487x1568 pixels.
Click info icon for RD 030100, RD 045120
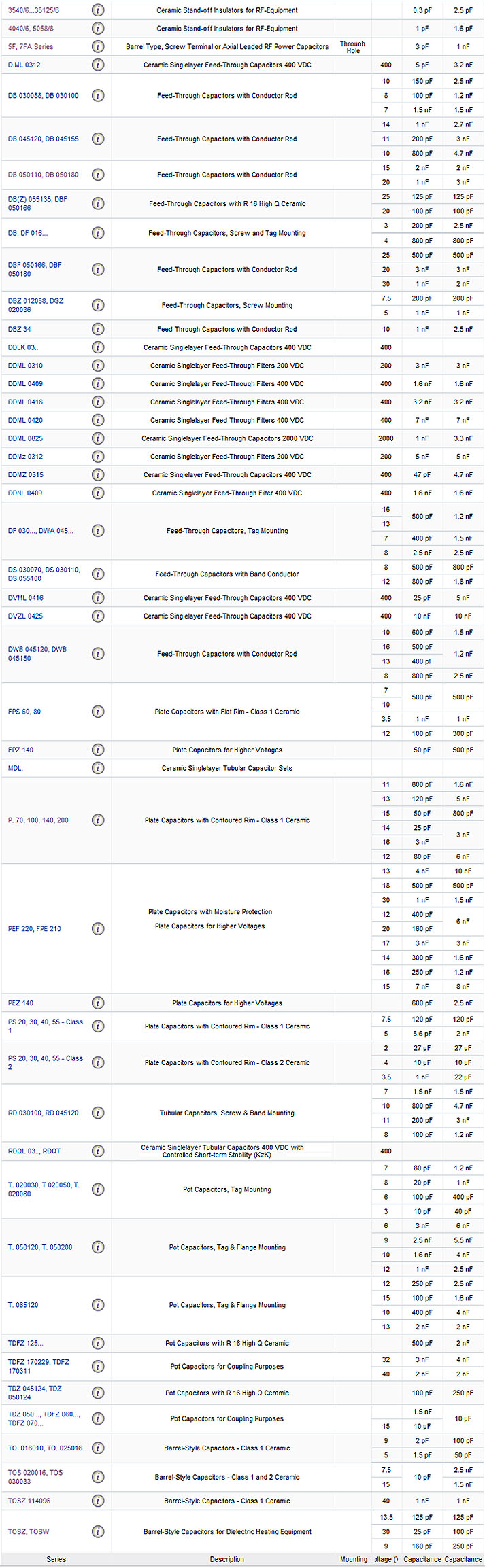tap(98, 1113)
